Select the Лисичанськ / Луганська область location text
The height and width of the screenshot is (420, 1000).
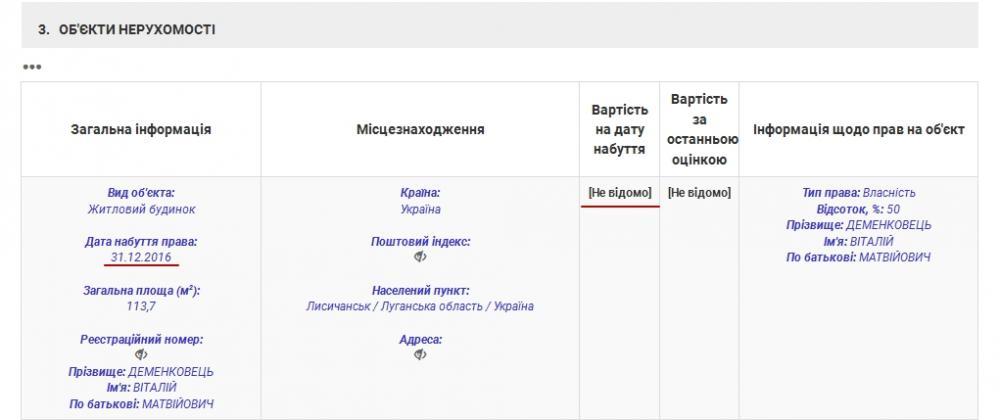click(x=420, y=306)
